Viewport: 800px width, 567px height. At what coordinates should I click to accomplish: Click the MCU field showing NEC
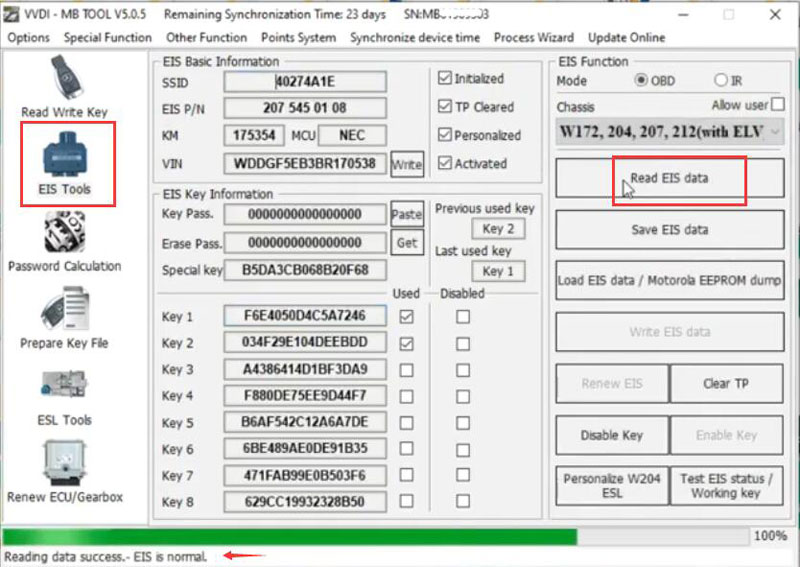(x=352, y=135)
